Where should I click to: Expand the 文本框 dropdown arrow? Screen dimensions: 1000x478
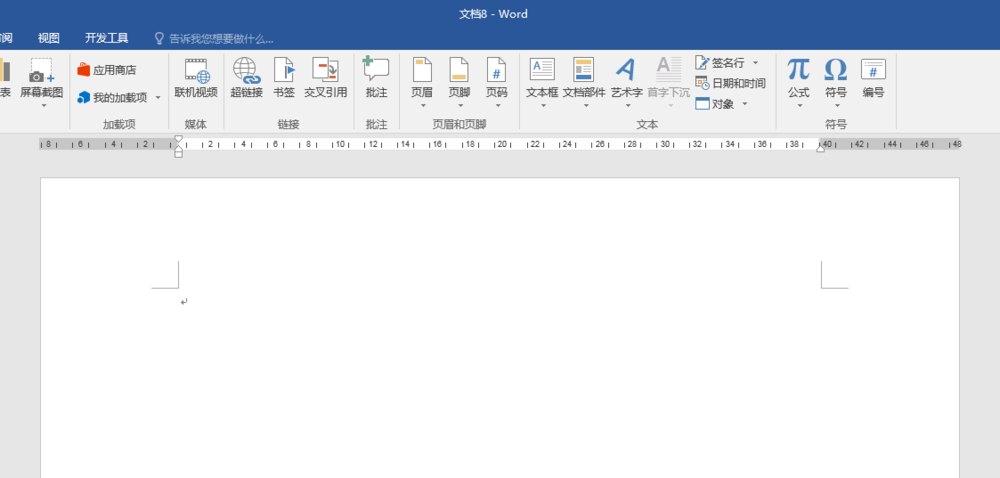click(543, 105)
